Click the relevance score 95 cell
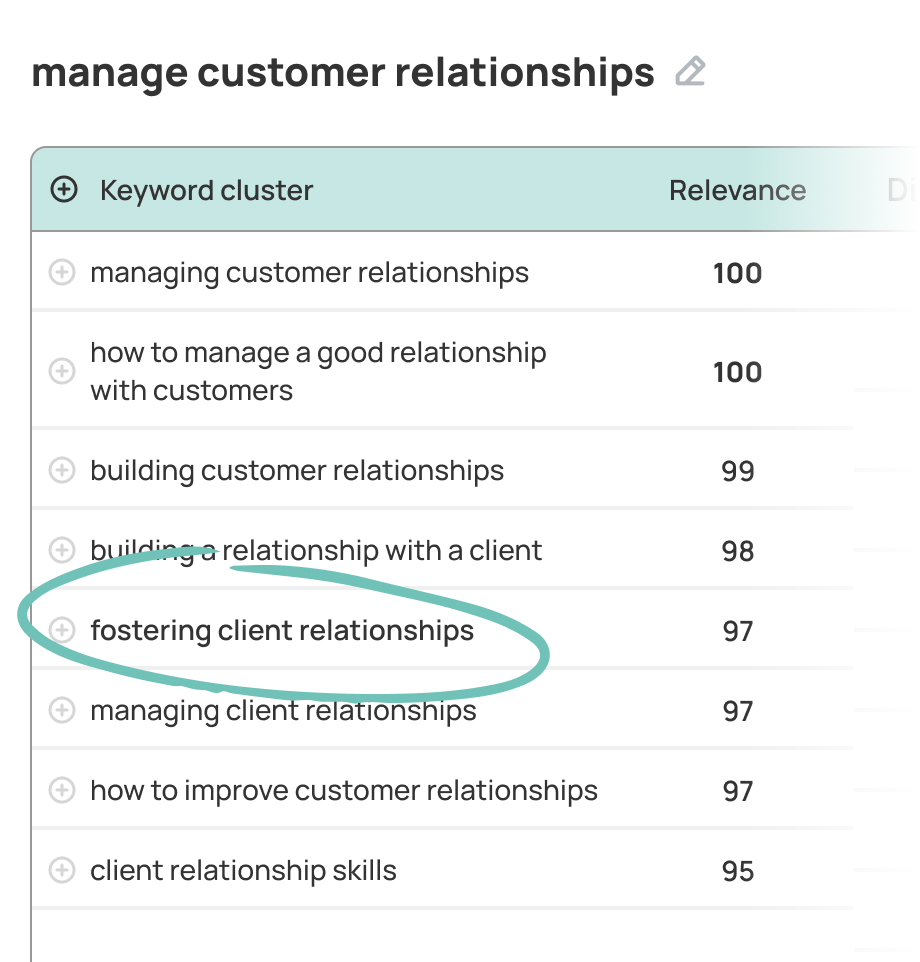The width and height of the screenshot is (920, 962). [x=738, y=870]
